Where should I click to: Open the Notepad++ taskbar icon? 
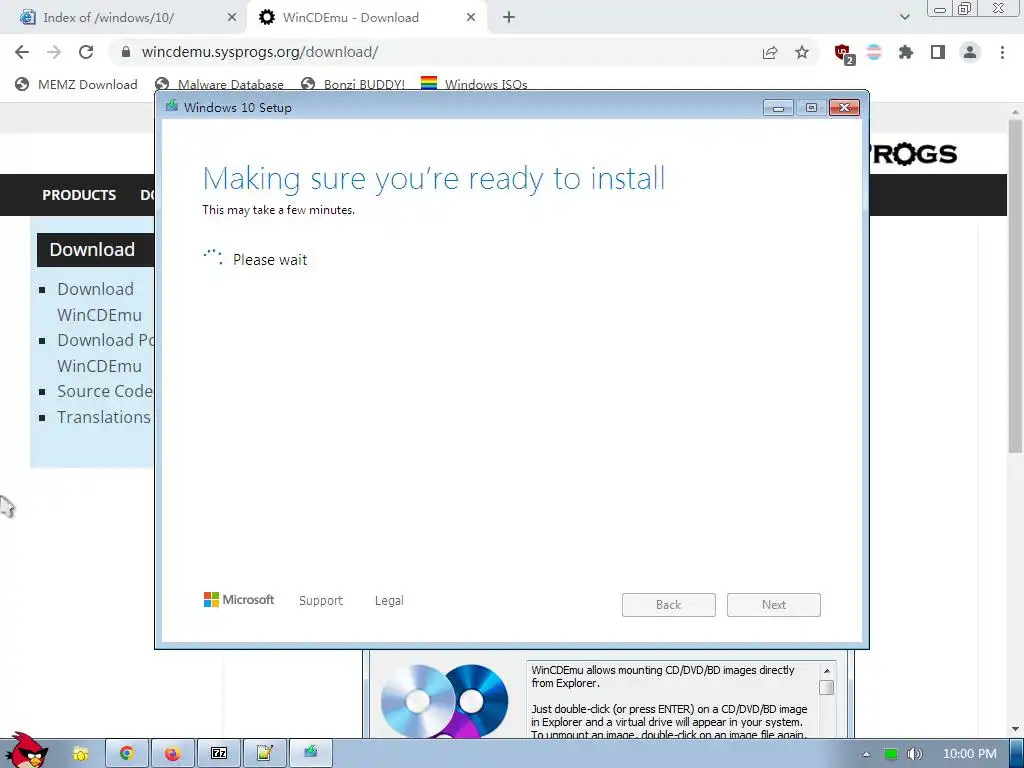tap(264, 754)
